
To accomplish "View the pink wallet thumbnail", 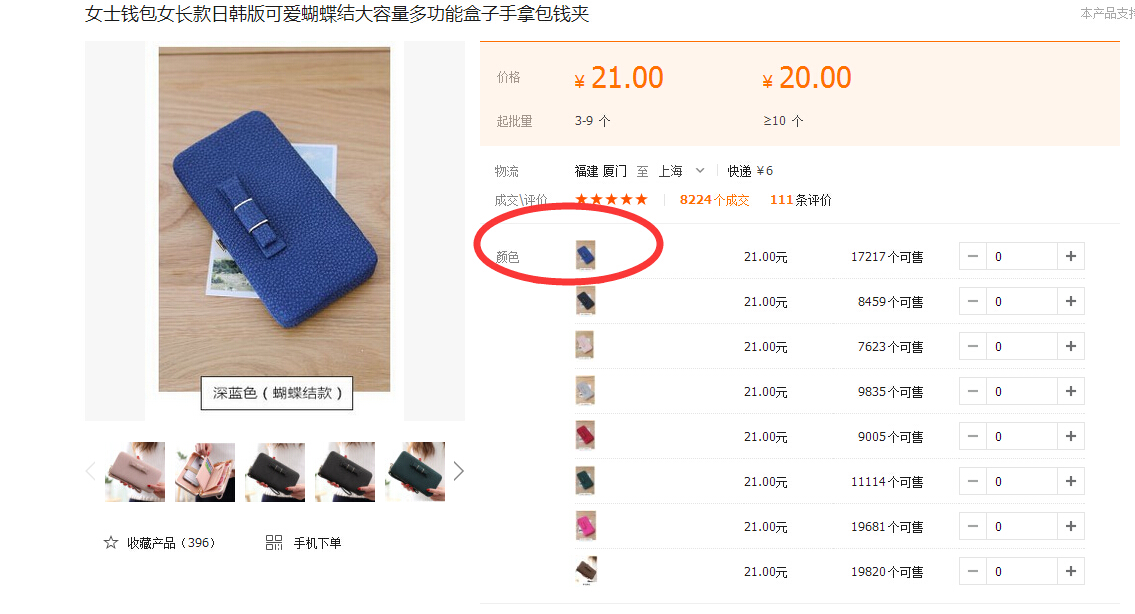I will (x=135, y=471).
